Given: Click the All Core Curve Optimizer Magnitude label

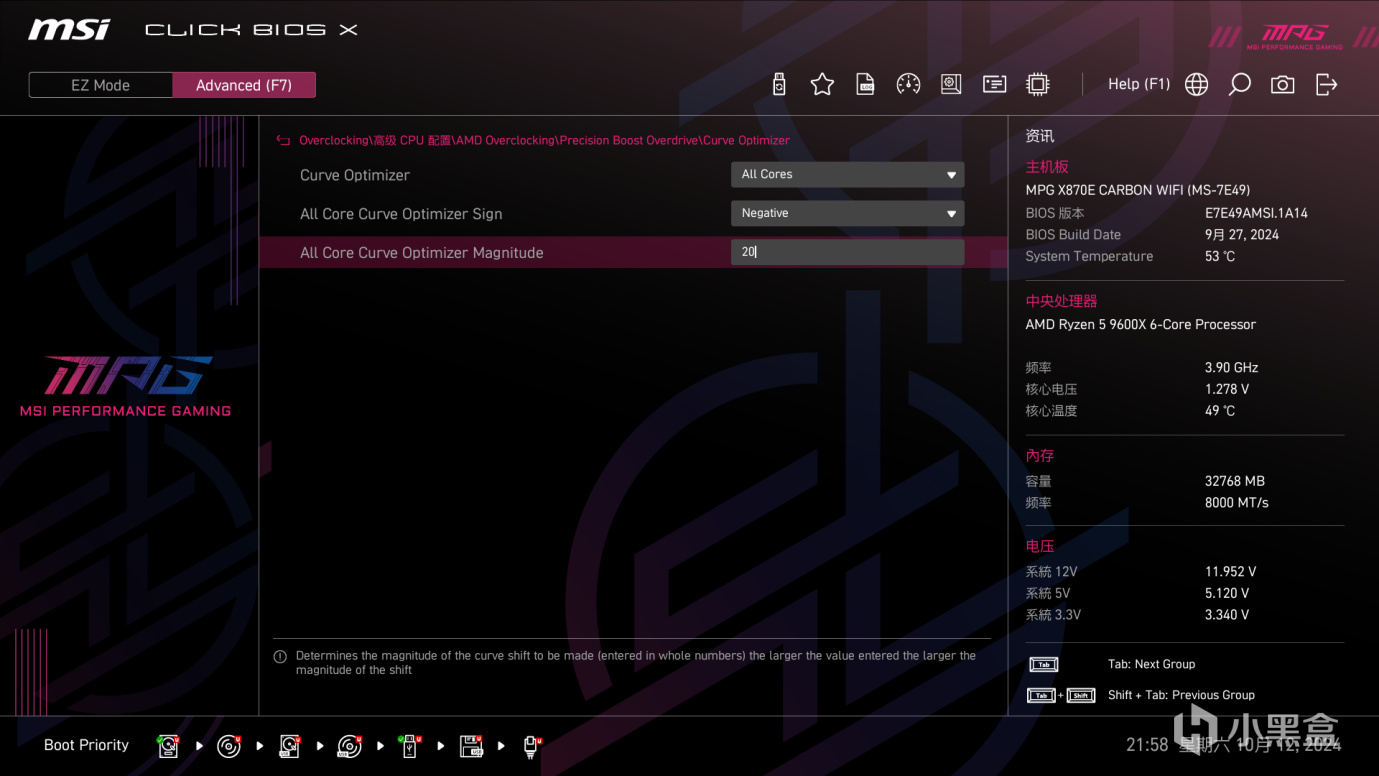Looking at the screenshot, I should [x=422, y=253].
